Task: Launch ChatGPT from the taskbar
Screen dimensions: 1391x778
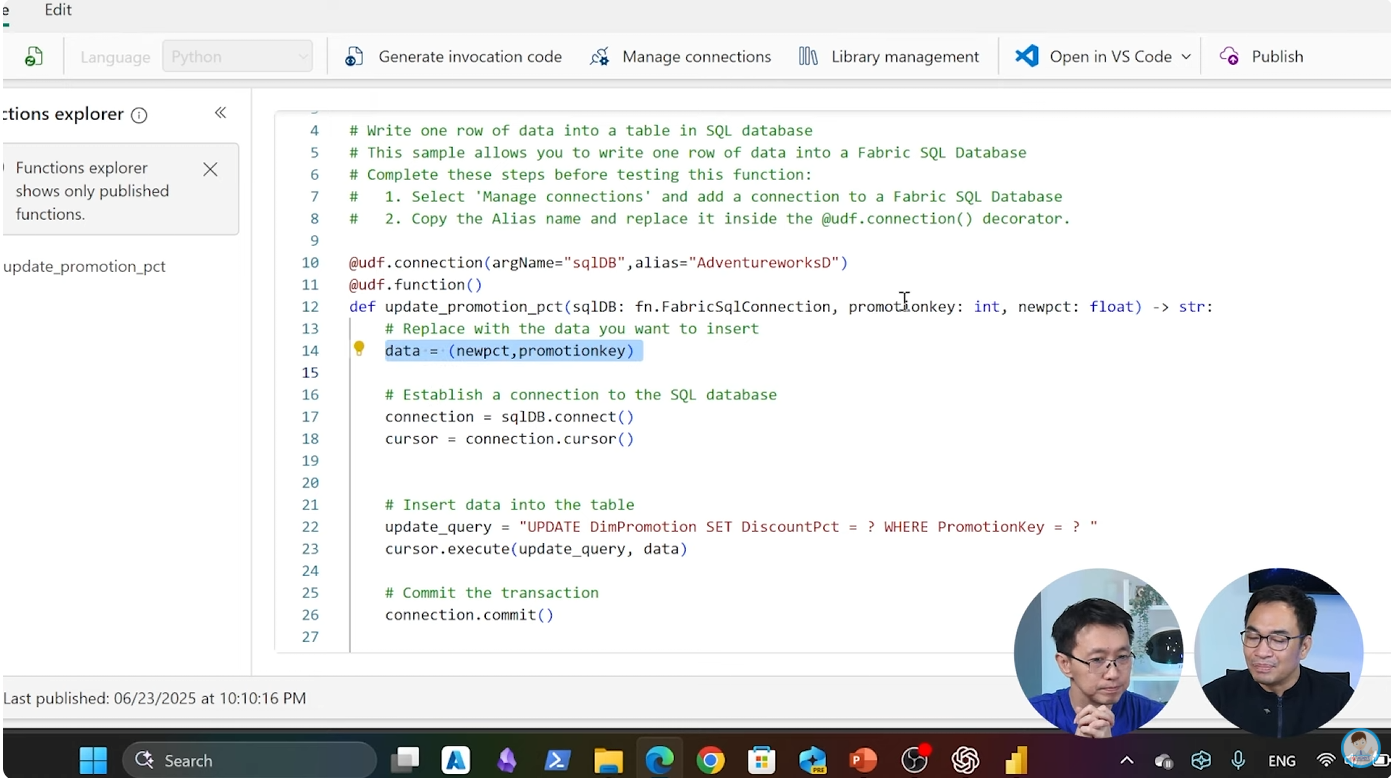Action: tap(965, 760)
